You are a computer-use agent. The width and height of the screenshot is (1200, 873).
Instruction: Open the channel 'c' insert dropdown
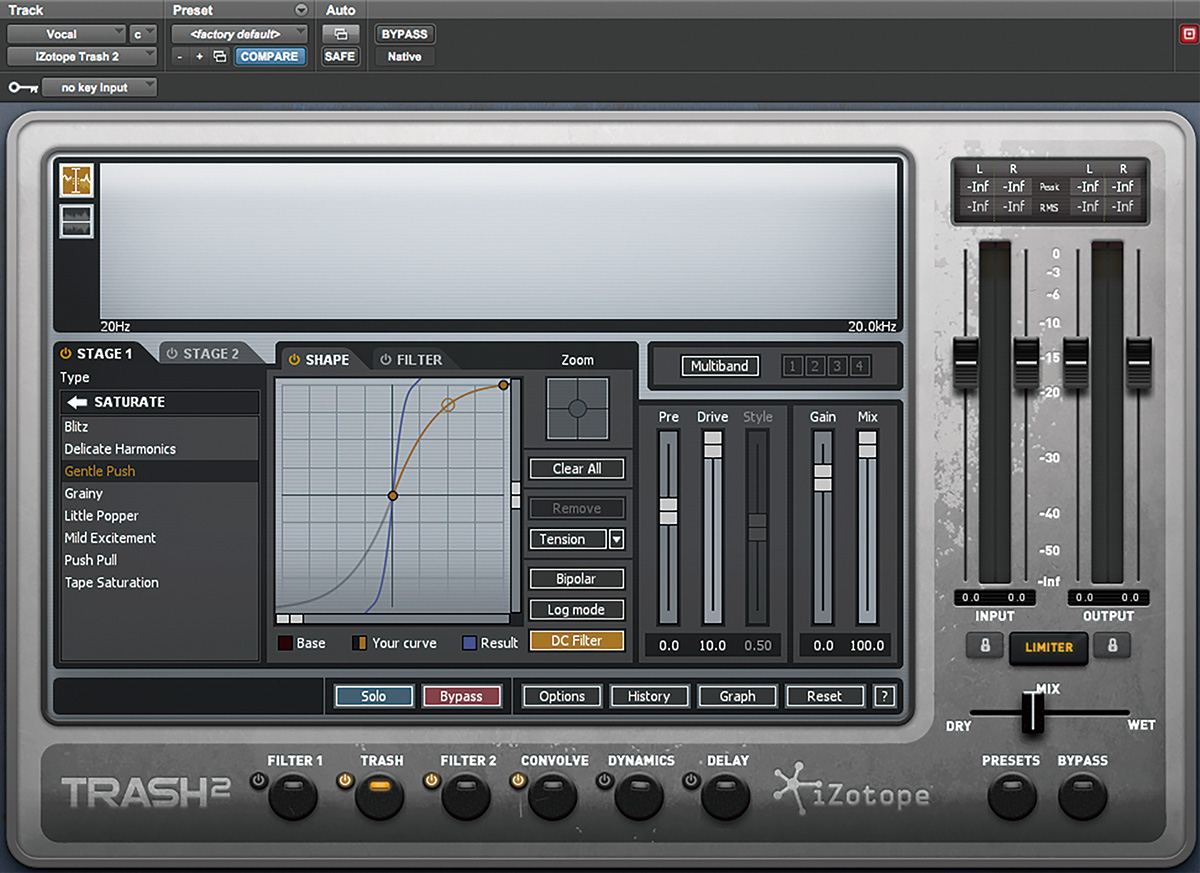pos(144,34)
